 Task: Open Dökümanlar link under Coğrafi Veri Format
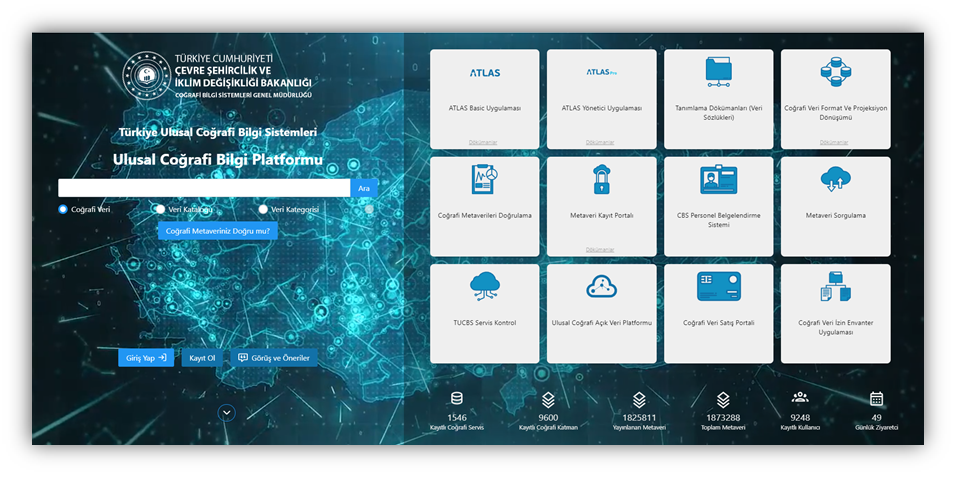pyautogui.click(x=833, y=142)
